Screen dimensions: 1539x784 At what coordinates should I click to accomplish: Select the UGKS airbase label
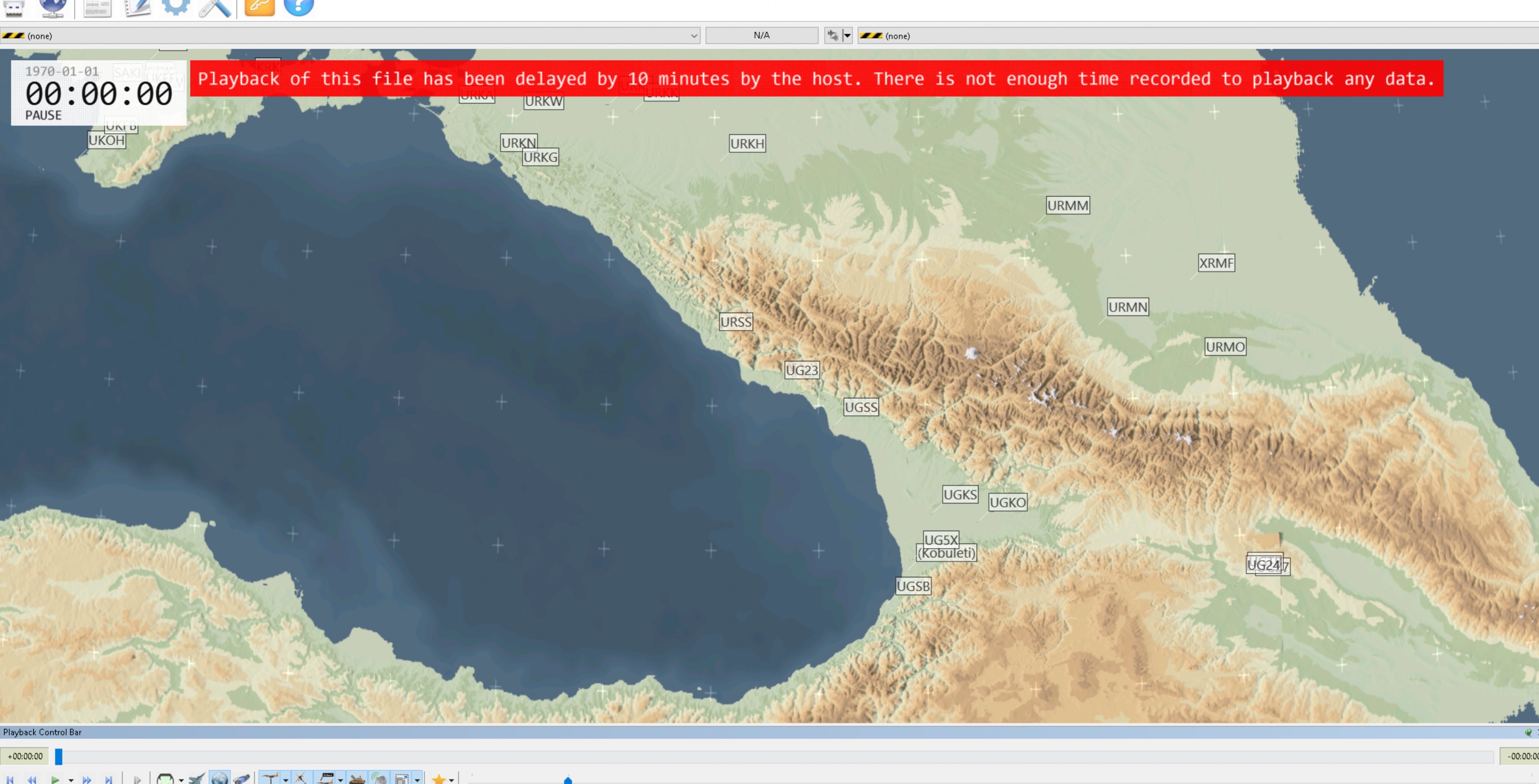[960, 494]
